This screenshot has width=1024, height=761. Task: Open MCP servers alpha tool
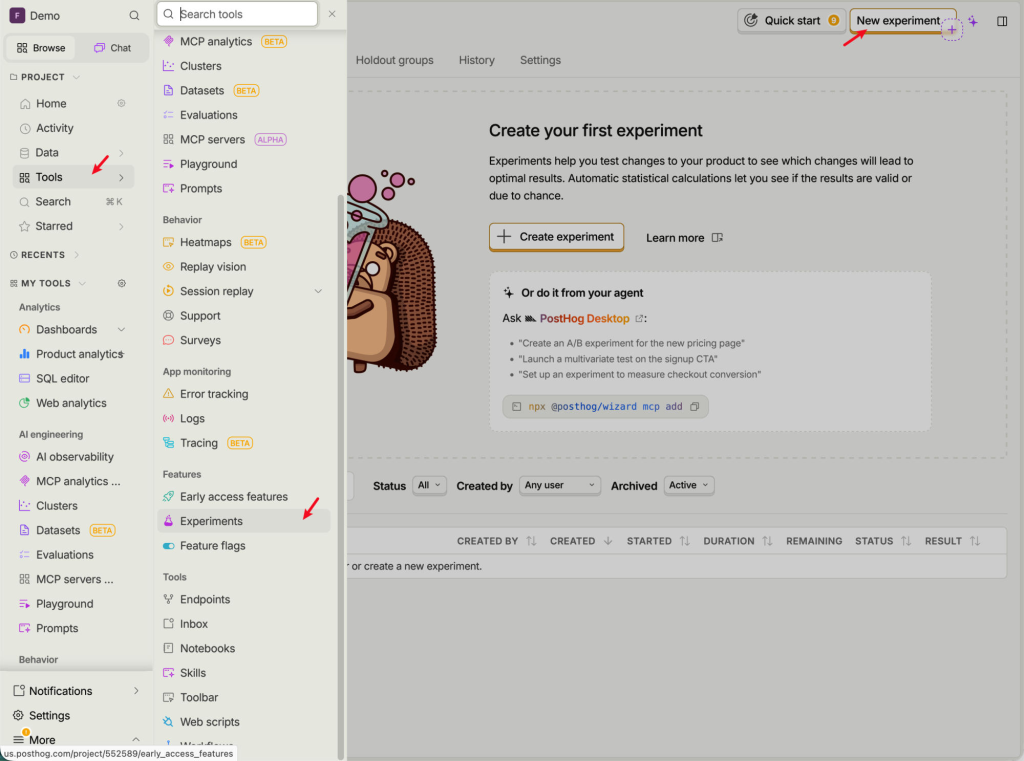click(244, 139)
